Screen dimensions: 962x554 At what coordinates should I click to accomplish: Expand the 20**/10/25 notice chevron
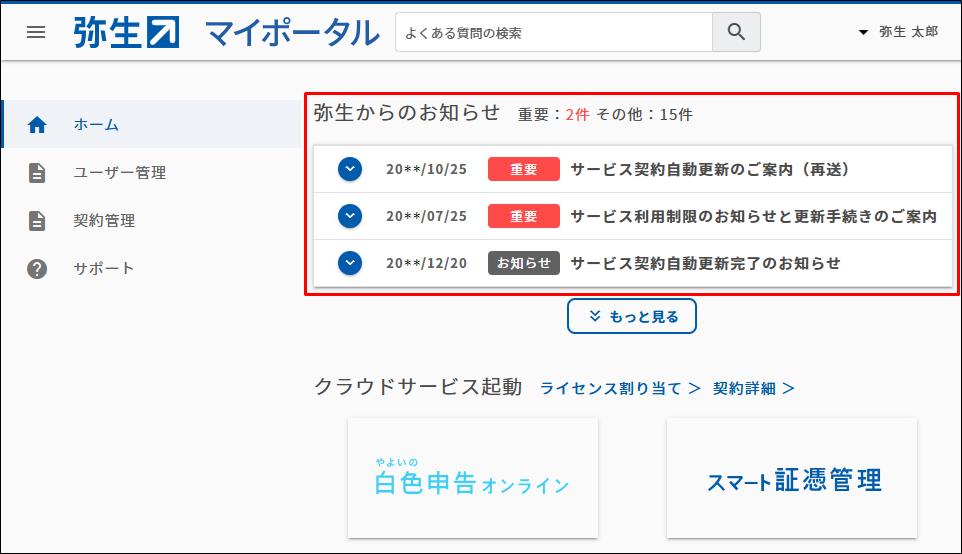(349, 169)
